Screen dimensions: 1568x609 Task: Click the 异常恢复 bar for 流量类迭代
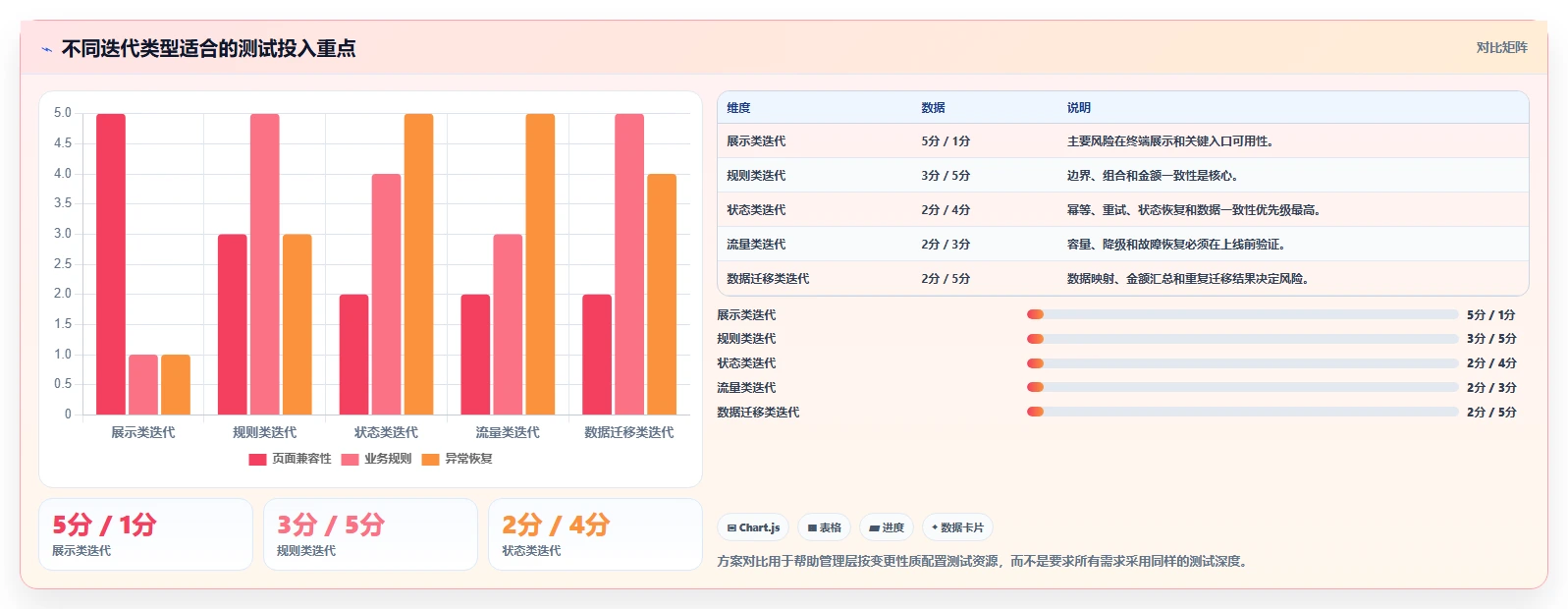click(x=540, y=264)
